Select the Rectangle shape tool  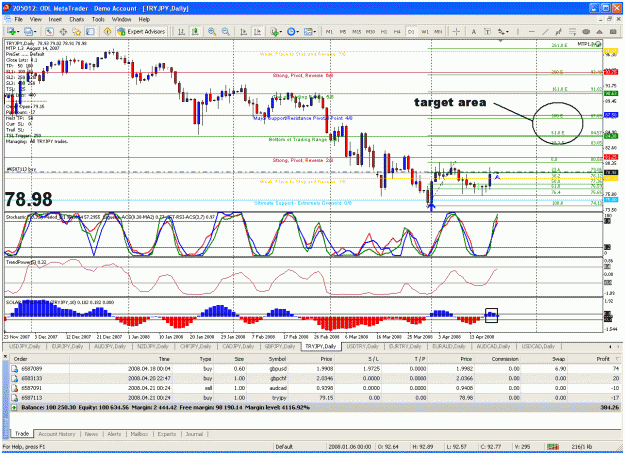click(613, 32)
